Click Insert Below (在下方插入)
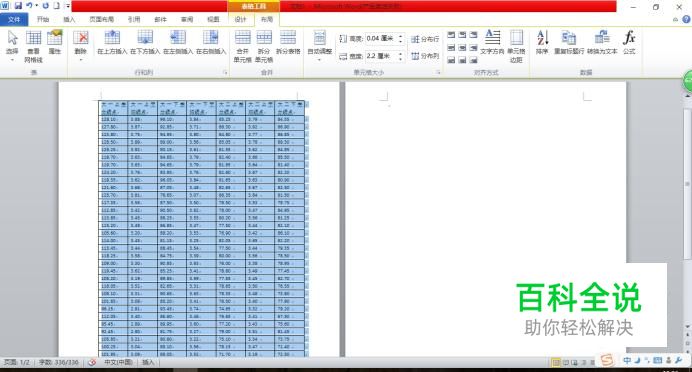 point(145,42)
